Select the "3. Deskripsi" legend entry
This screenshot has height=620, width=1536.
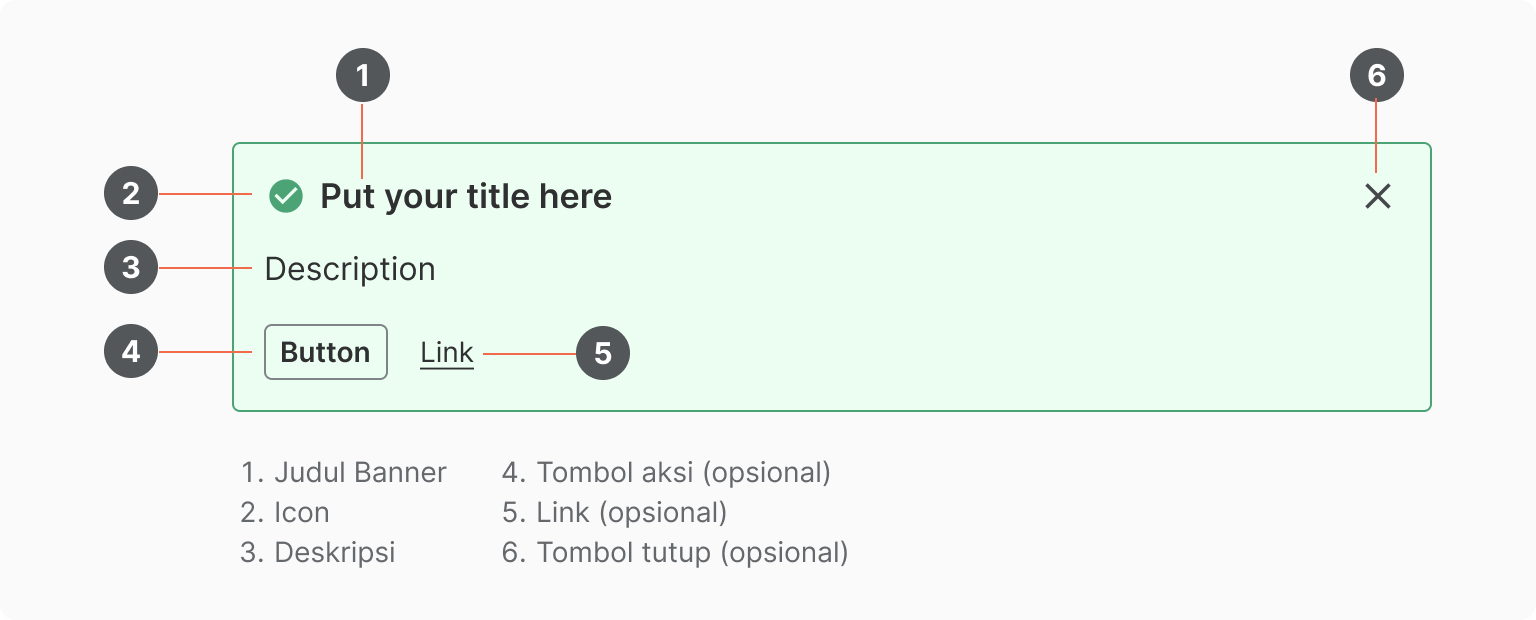[318, 552]
